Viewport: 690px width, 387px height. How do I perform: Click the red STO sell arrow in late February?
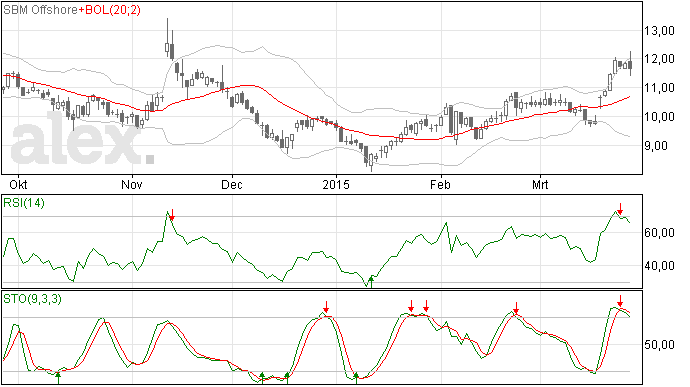pyautogui.click(x=516, y=308)
